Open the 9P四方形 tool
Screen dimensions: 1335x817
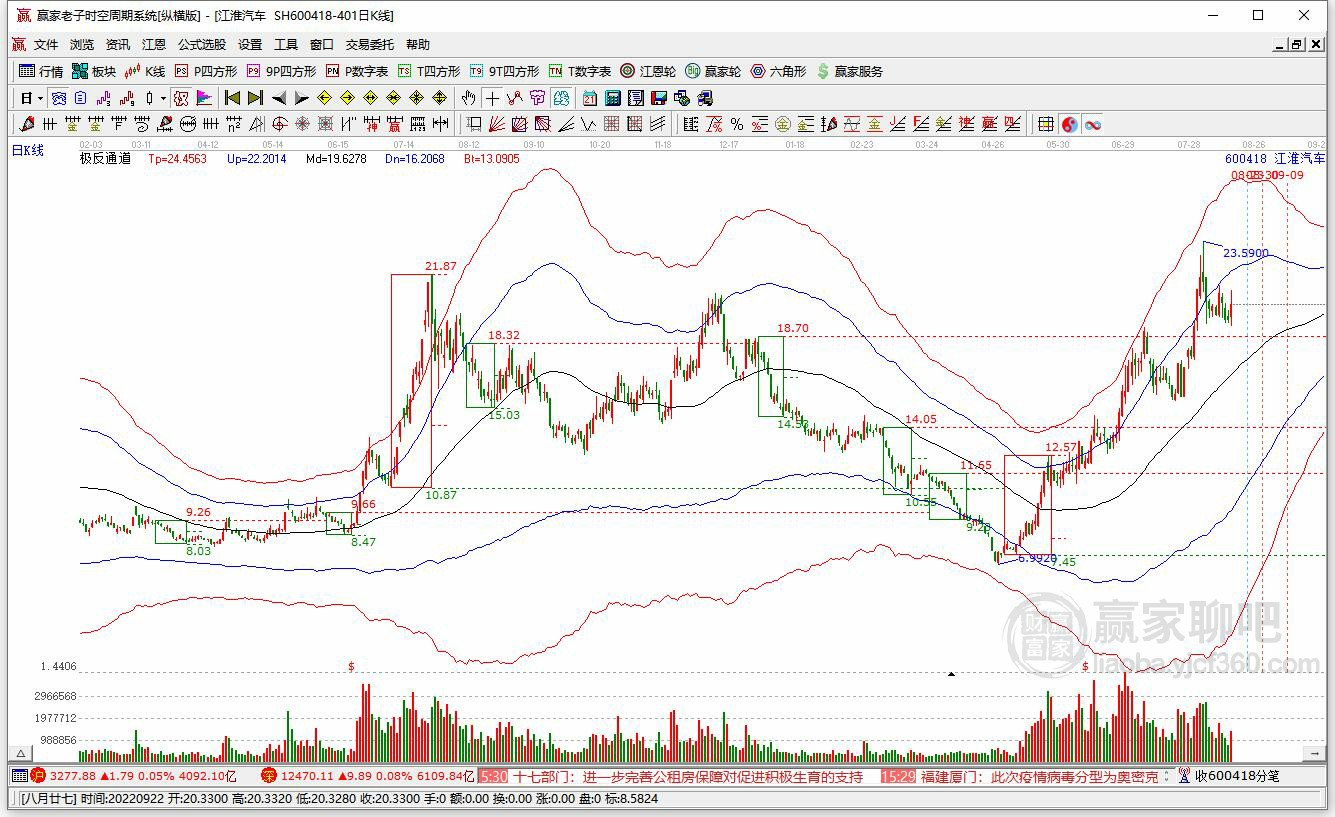pyautogui.click(x=281, y=71)
